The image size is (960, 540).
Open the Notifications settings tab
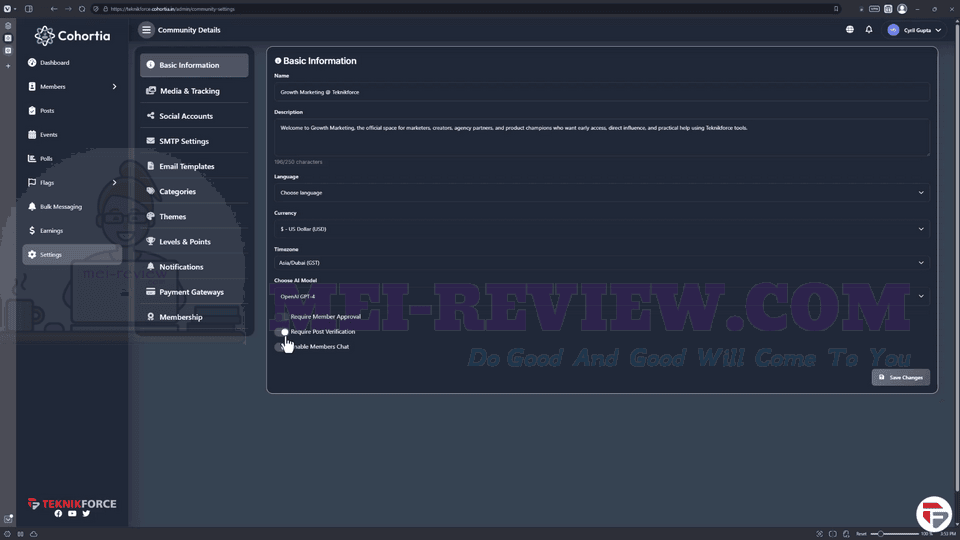[194, 266]
